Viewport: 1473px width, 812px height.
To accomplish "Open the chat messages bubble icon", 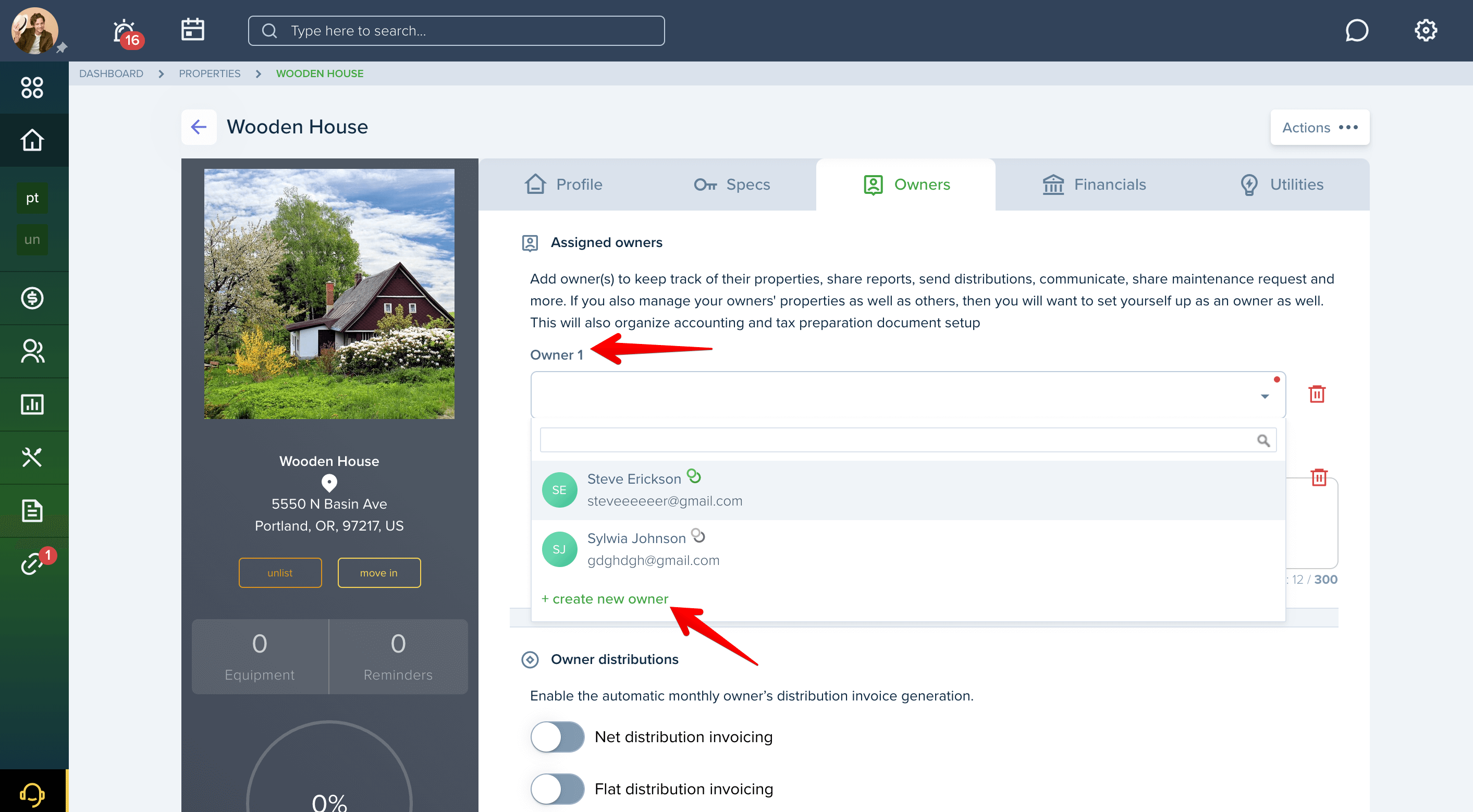I will (1356, 30).
